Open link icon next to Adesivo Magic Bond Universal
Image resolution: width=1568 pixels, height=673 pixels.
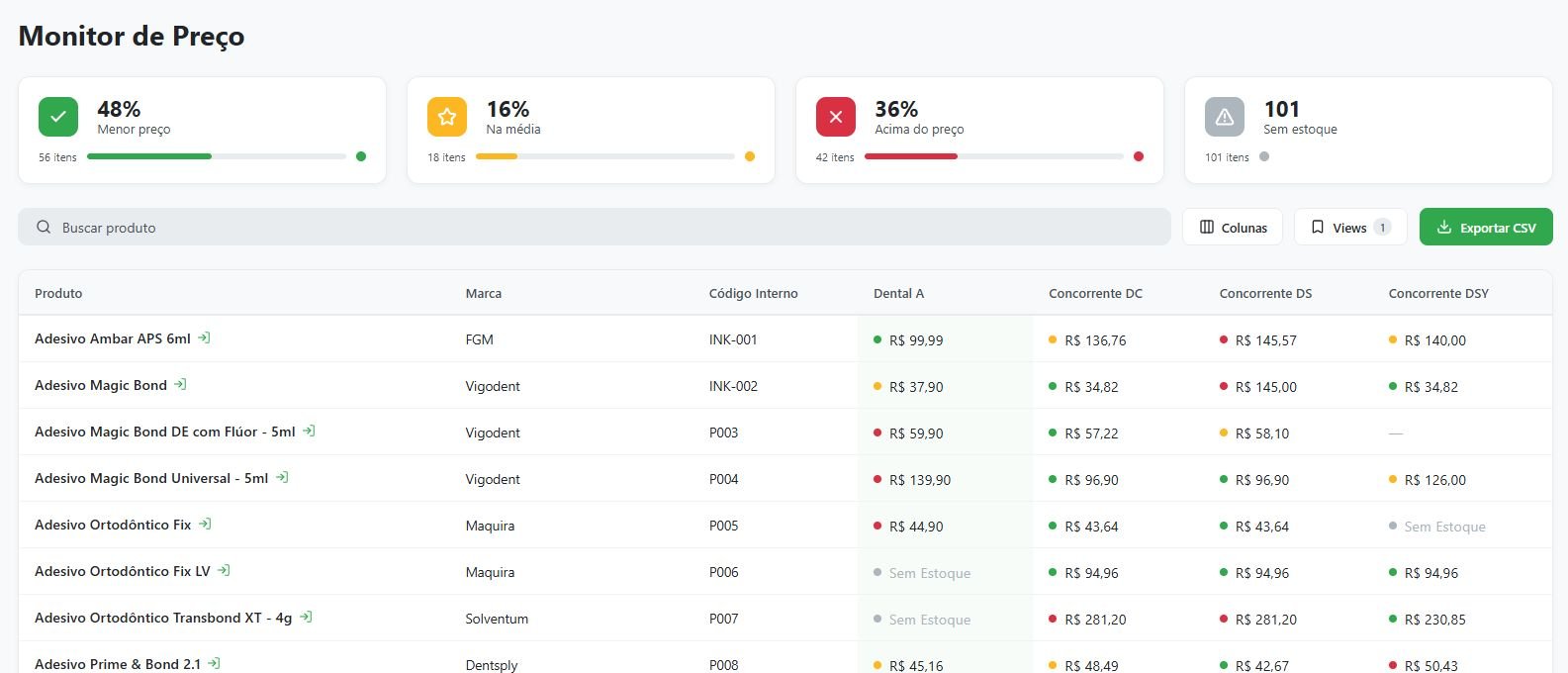coord(282,477)
